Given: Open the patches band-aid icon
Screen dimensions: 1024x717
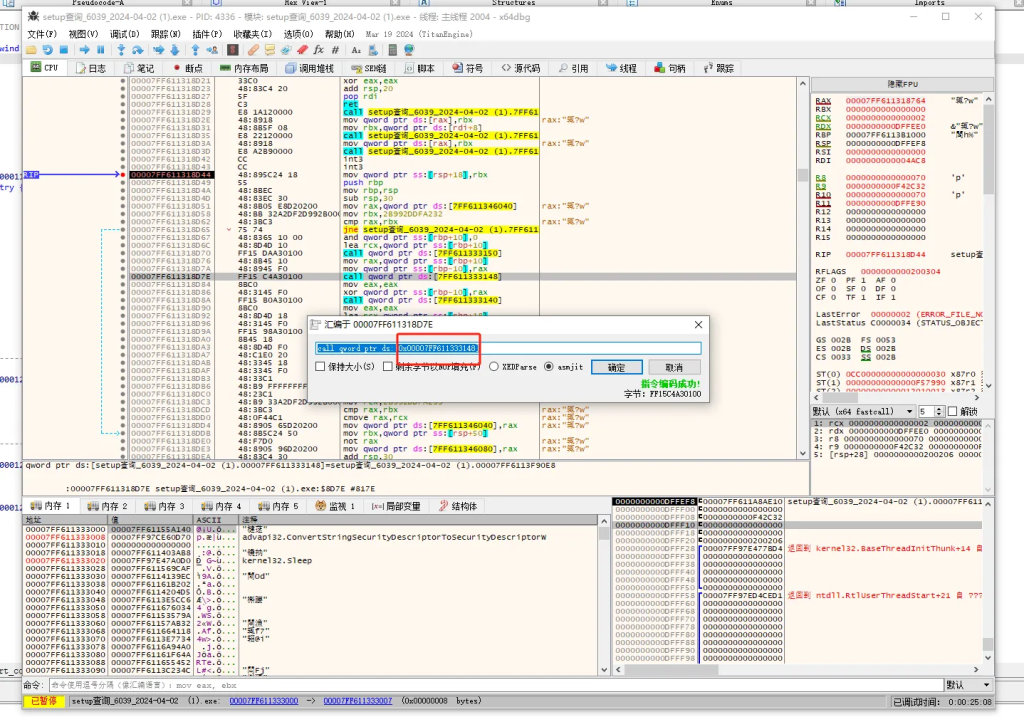Looking at the screenshot, I should (x=253, y=49).
